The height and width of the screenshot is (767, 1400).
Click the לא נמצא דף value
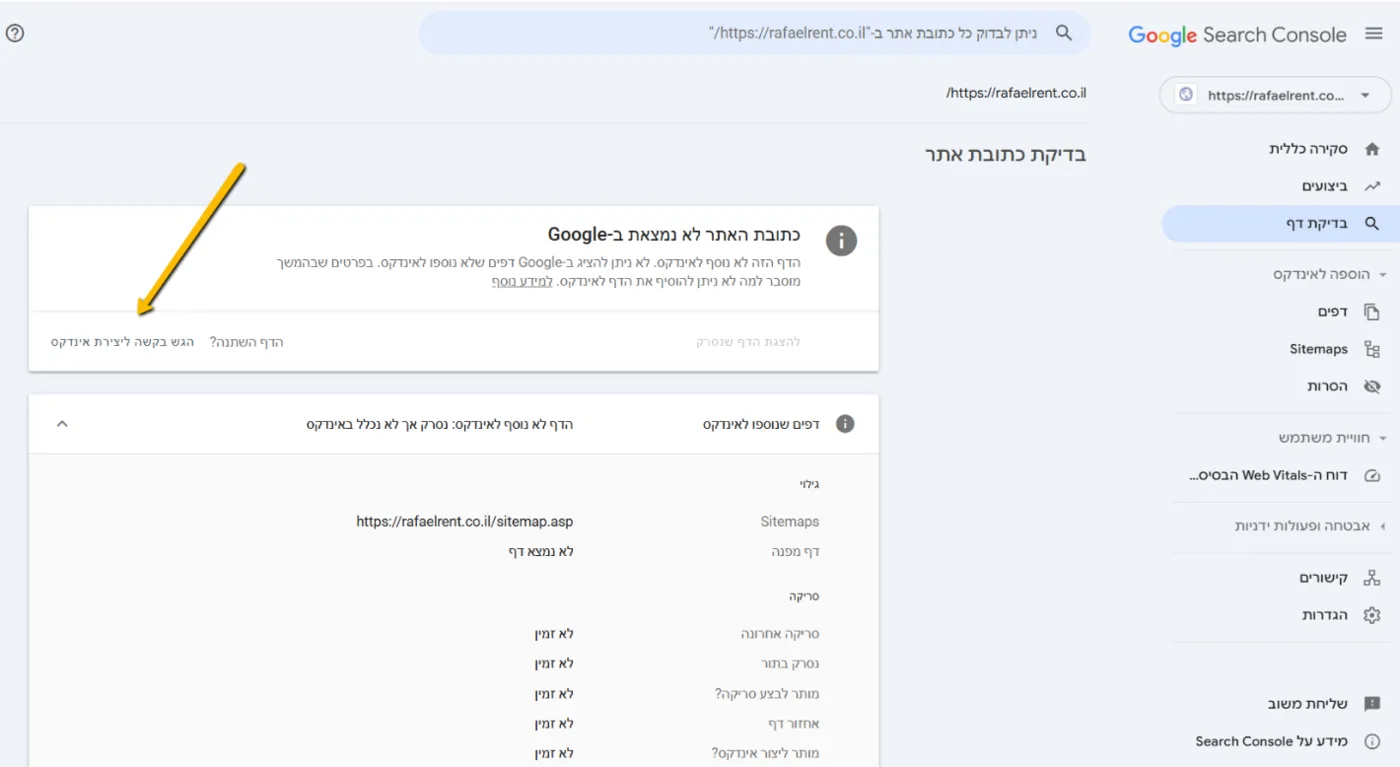541,552
